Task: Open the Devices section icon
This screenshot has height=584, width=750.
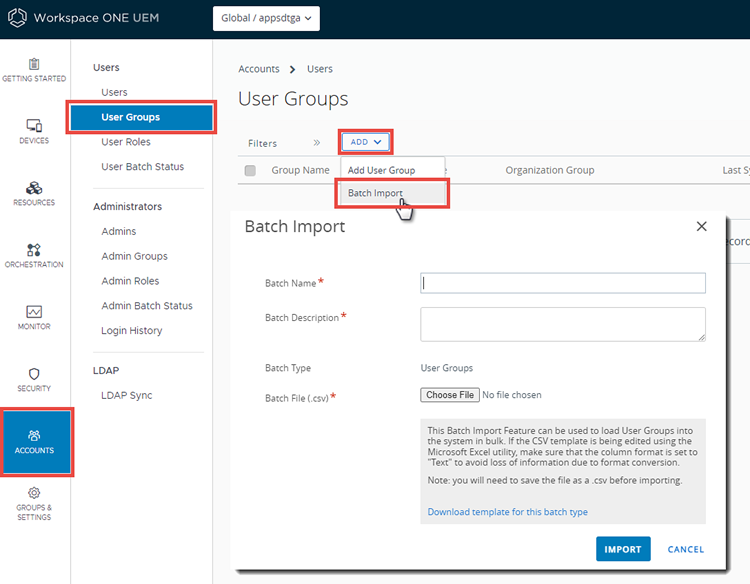Action: [34, 125]
